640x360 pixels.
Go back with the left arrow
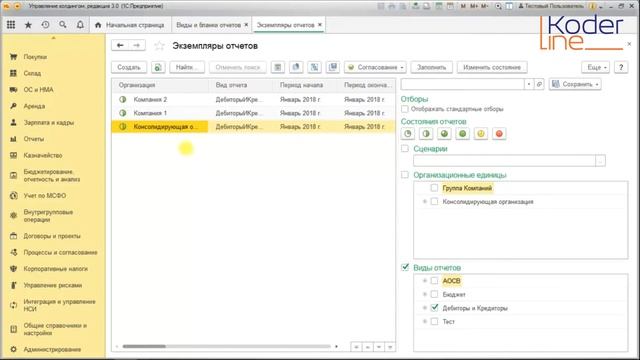pos(120,45)
